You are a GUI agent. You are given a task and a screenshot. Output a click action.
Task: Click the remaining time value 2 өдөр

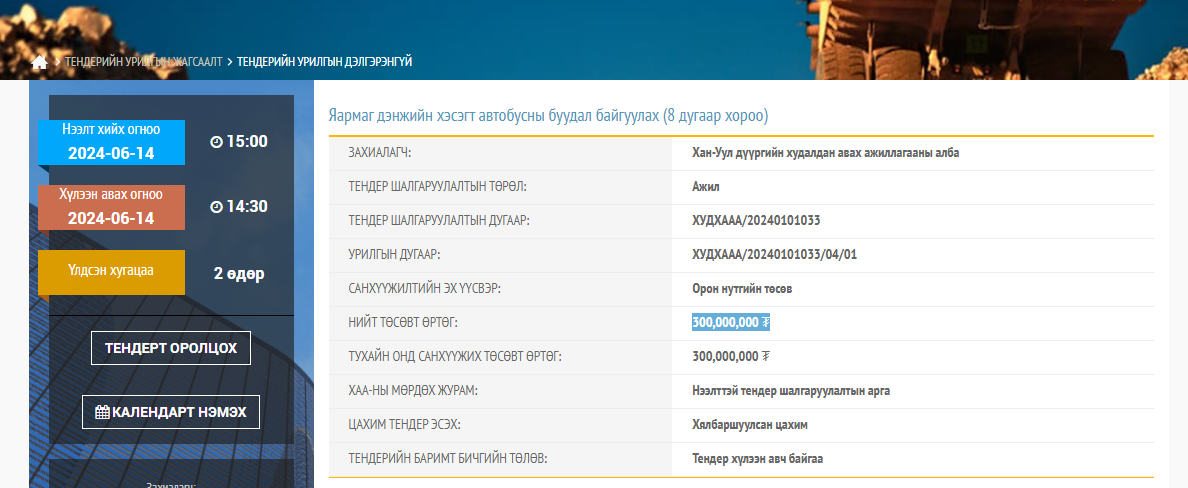(239, 274)
